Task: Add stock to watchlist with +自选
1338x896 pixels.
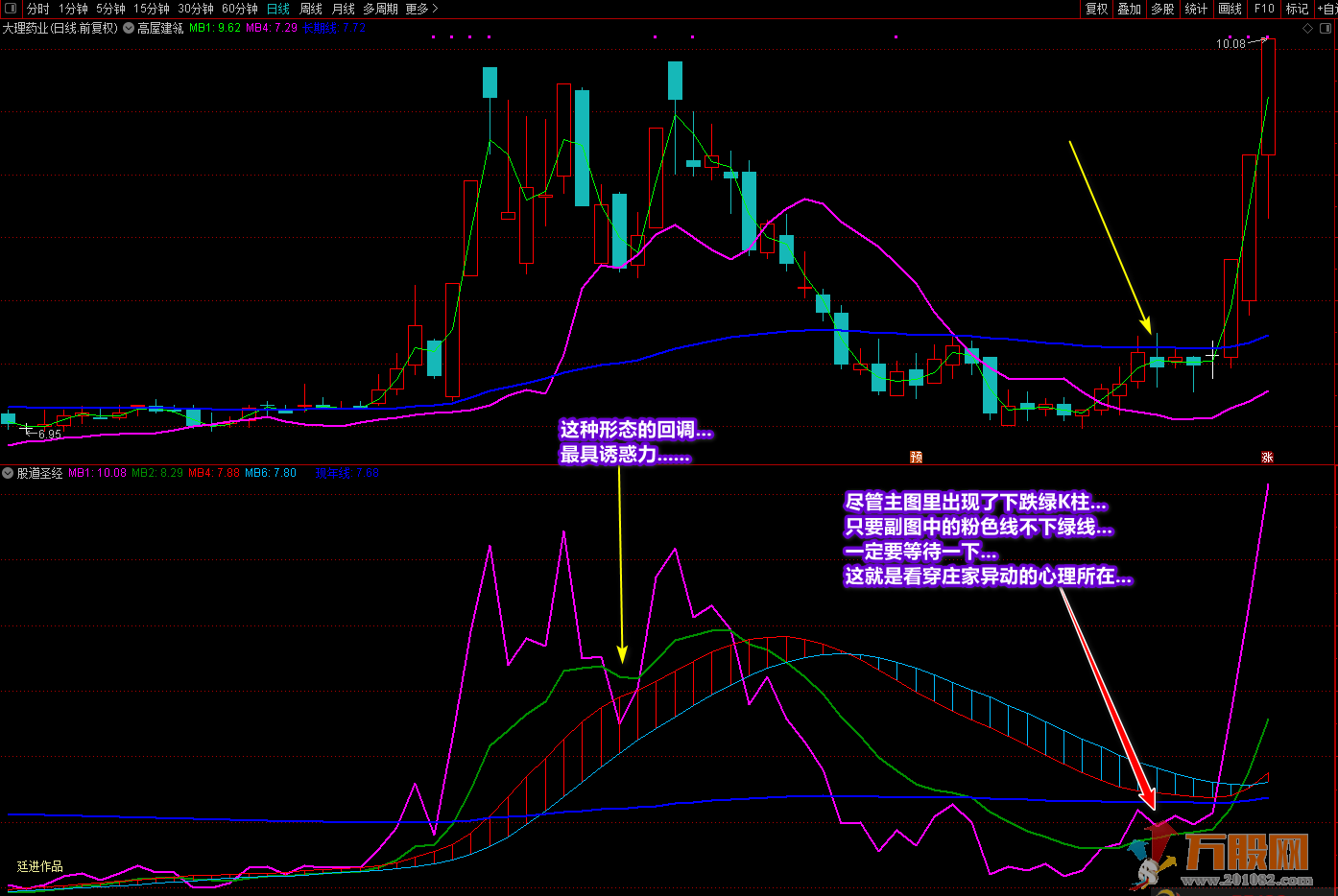Action: (1326, 9)
